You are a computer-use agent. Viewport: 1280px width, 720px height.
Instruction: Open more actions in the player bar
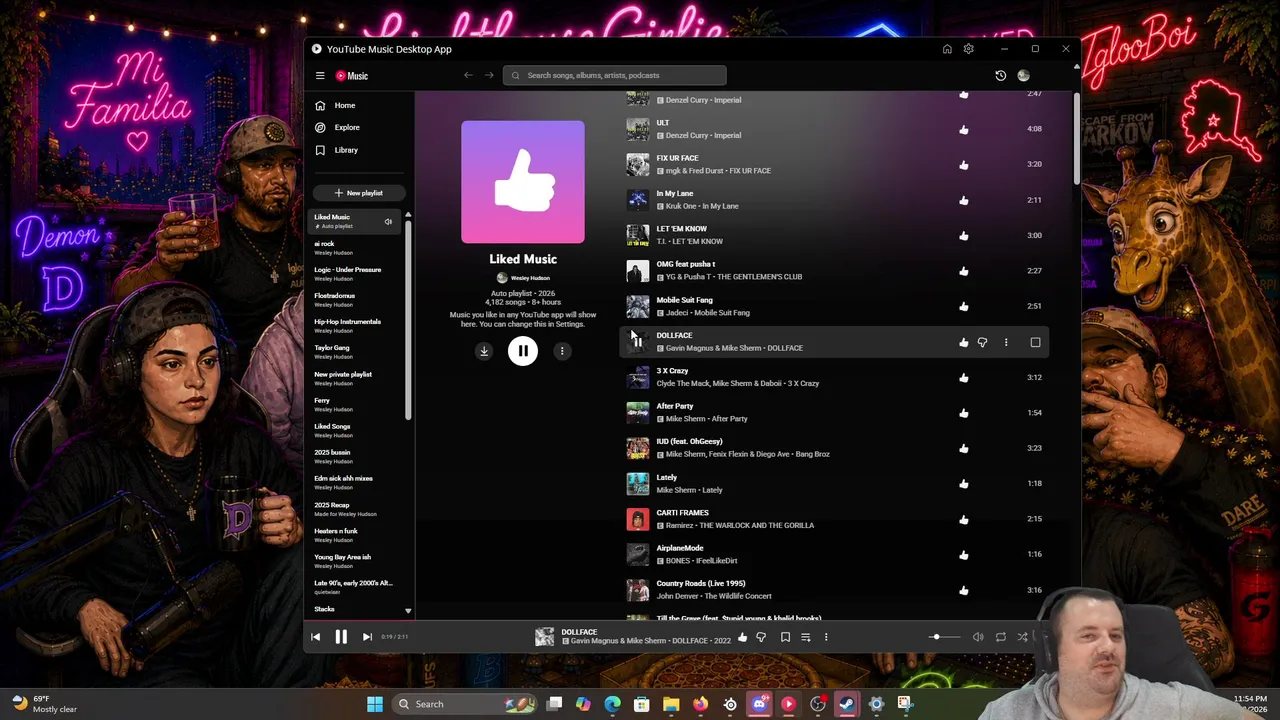pyautogui.click(x=826, y=637)
